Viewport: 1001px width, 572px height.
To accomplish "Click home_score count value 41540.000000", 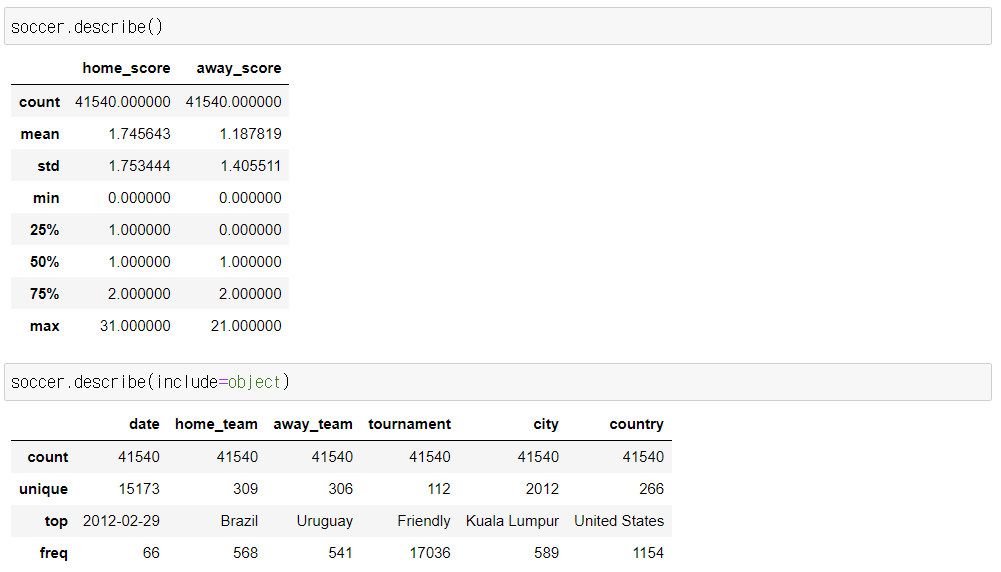I will pyautogui.click(x=123, y=102).
